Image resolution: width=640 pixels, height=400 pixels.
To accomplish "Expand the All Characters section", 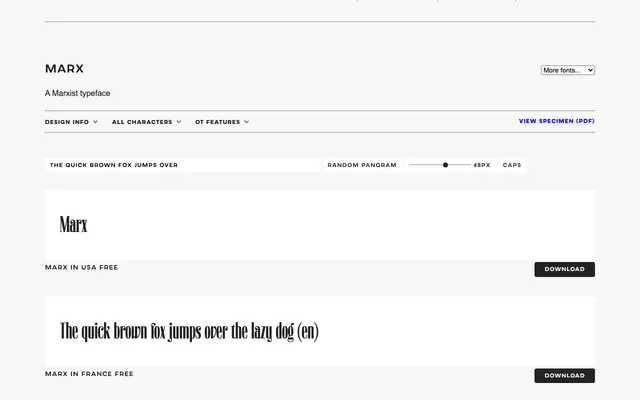I will (x=147, y=122).
